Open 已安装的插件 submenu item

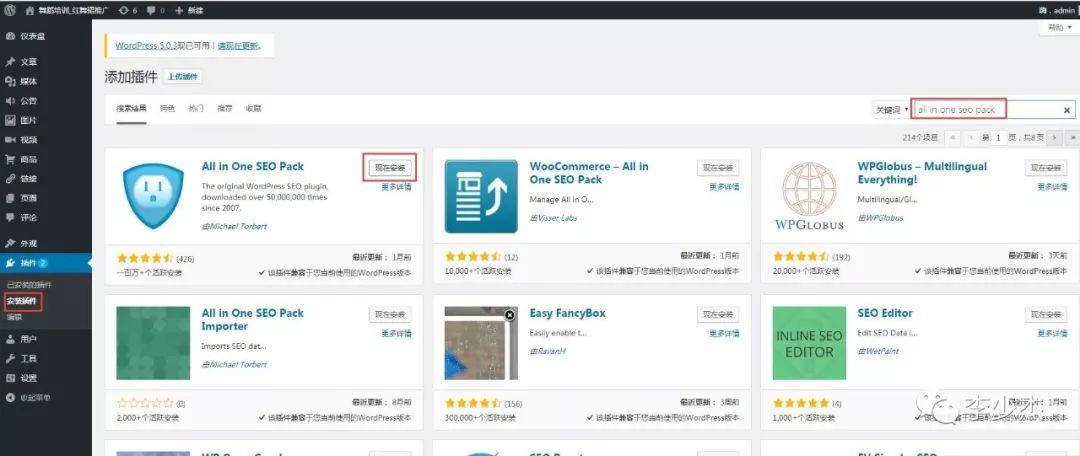point(29,284)
